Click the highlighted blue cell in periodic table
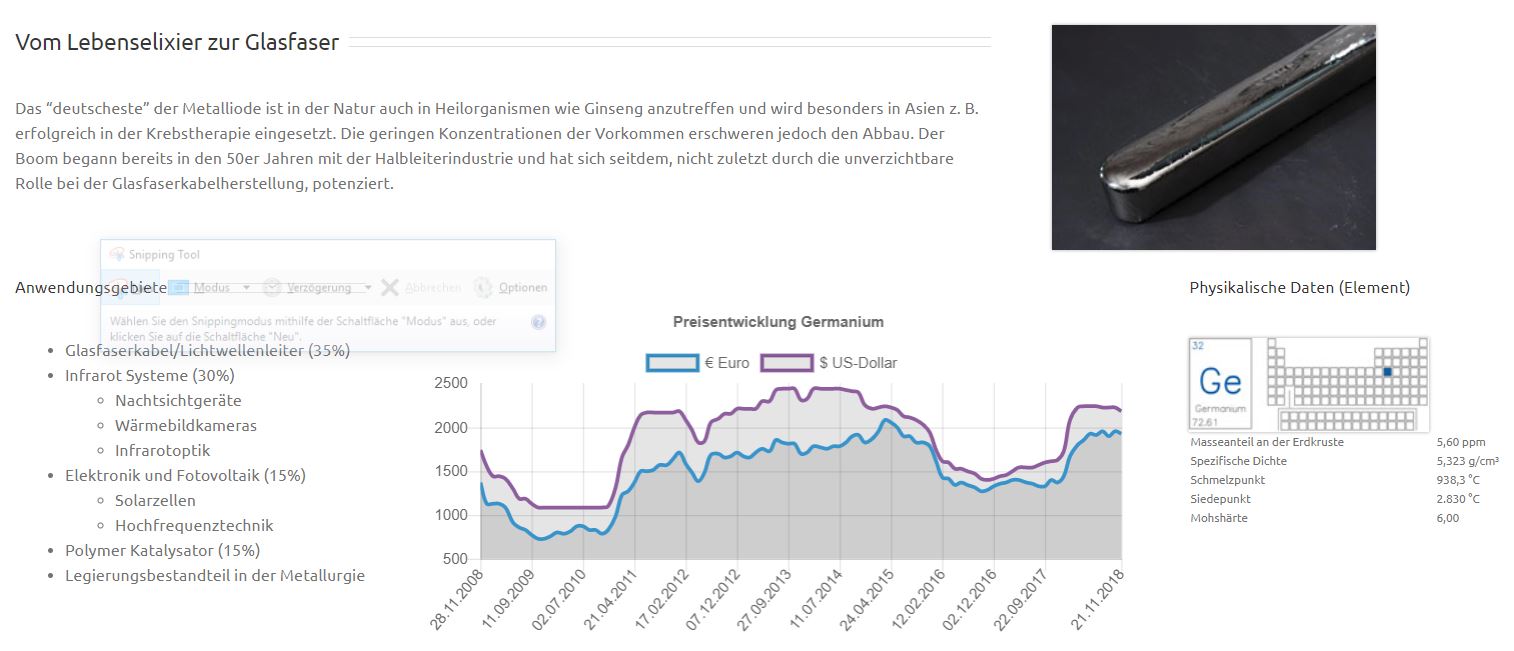This screenshot has height=651, width=1514. [1387, 372]
